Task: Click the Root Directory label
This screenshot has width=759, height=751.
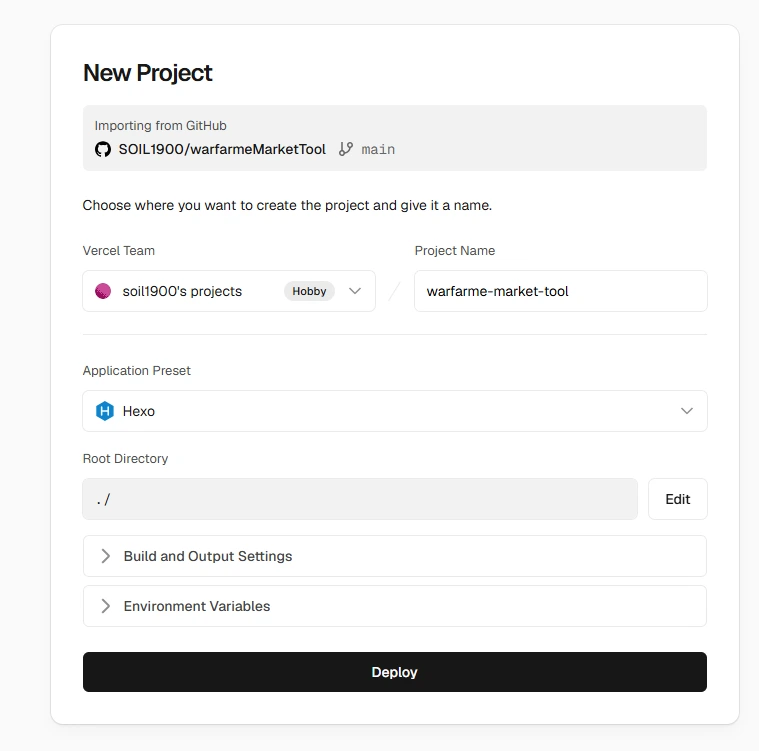Action: pyautogui.click(x=125, y=459)
